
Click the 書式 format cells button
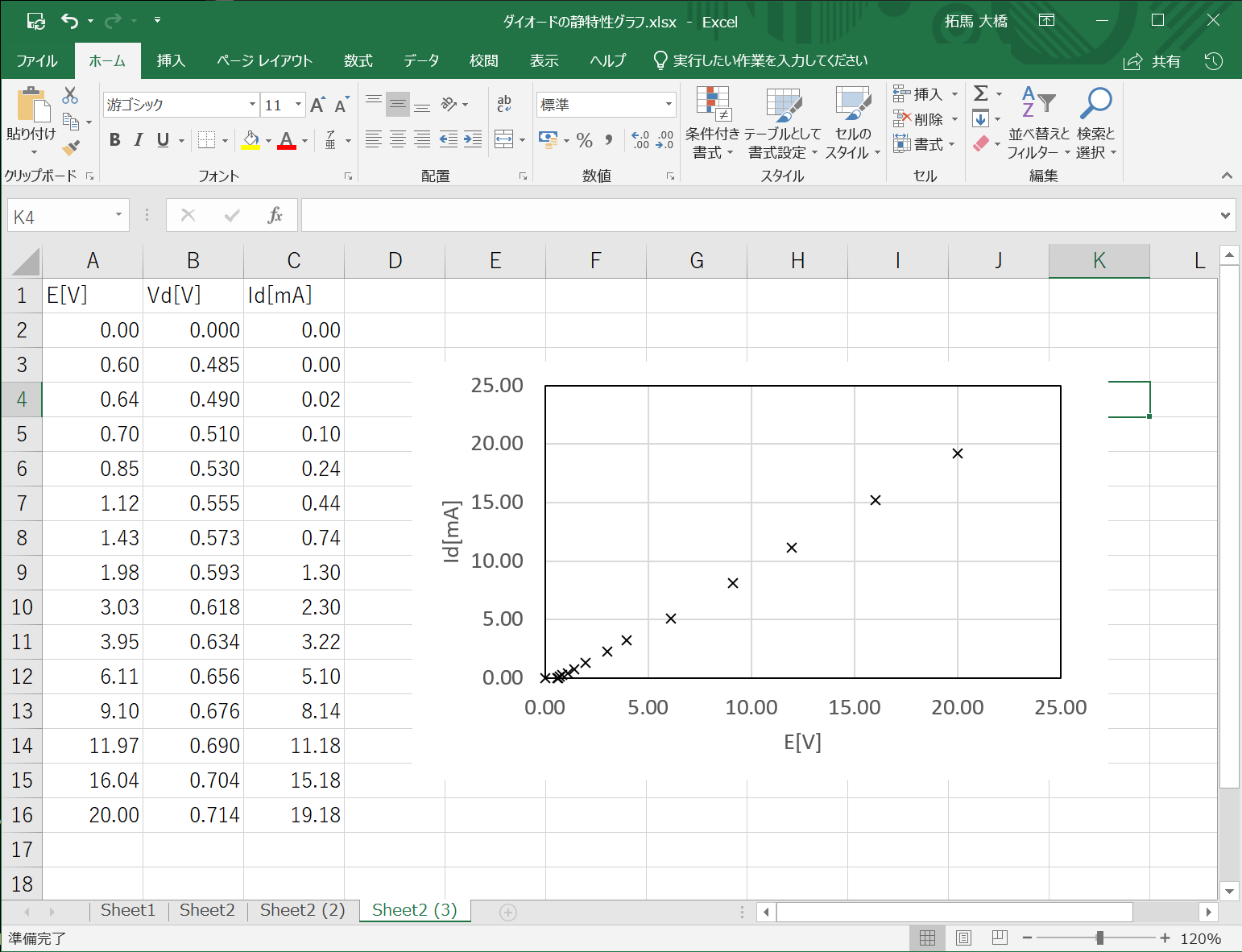click(925, 144)
